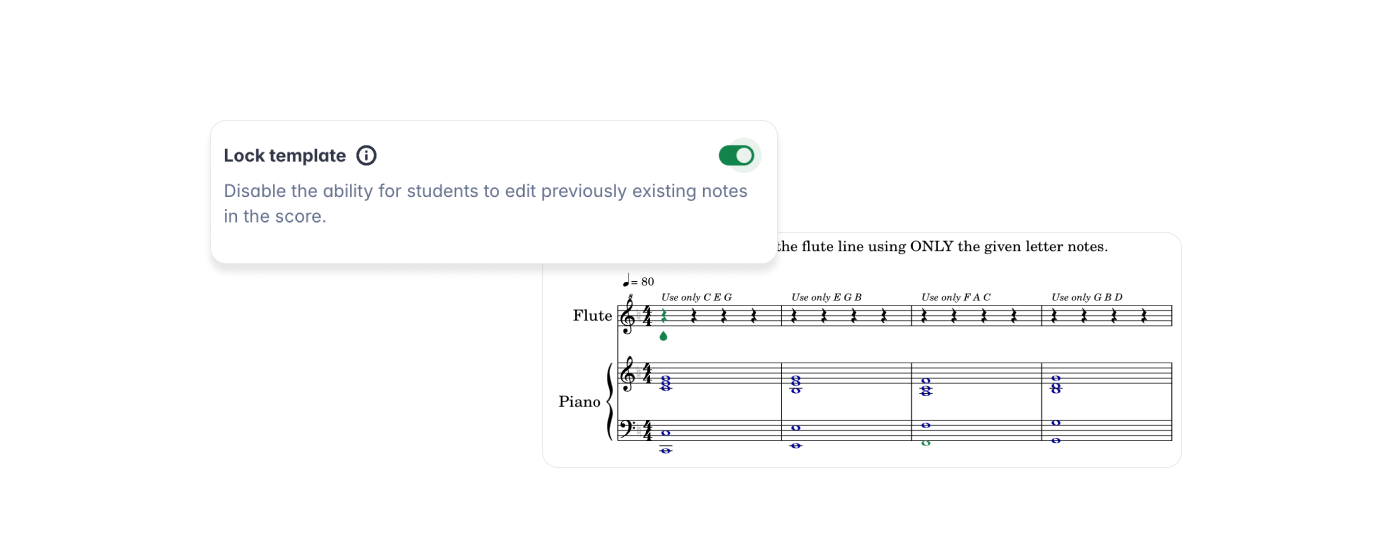Image resolution: width=1400 pixels, height=560 pixels.
Task: Select the fourth-measure piano treble chord
Action: pyautogui.click(x=1056, y=384)
